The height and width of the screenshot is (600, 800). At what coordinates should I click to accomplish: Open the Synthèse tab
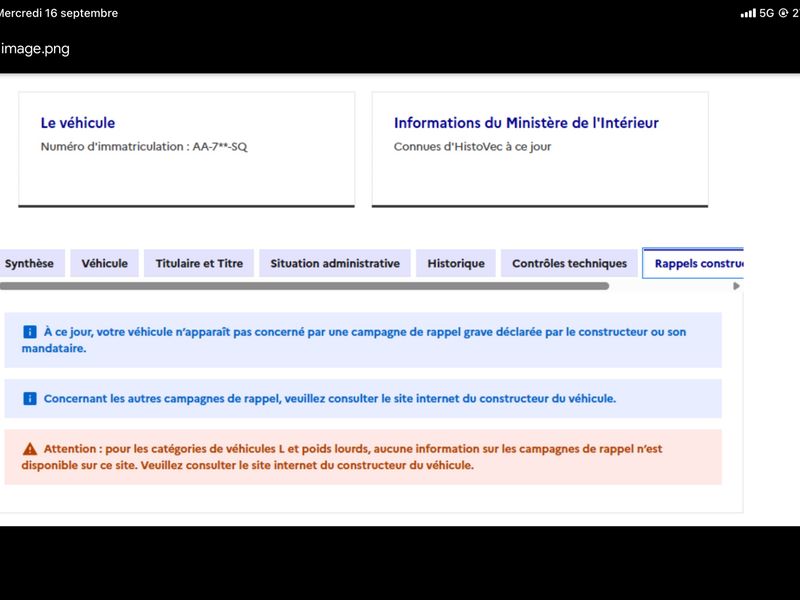(x=32, y=263)
